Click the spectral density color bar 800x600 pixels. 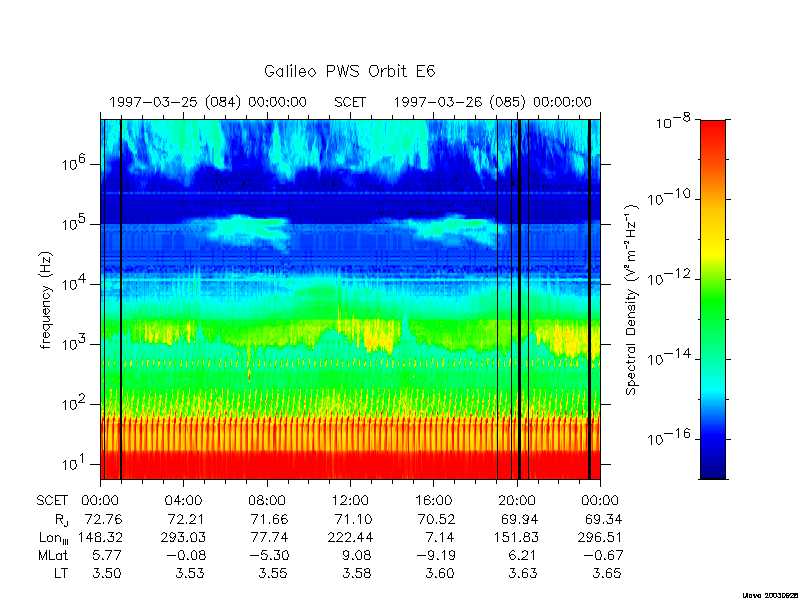pos(713,299)
